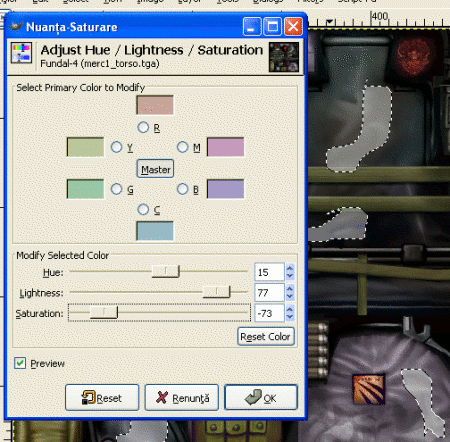Click the Saturation slider handle
Viewport: 450px width, 442px height.
(104, 312)
